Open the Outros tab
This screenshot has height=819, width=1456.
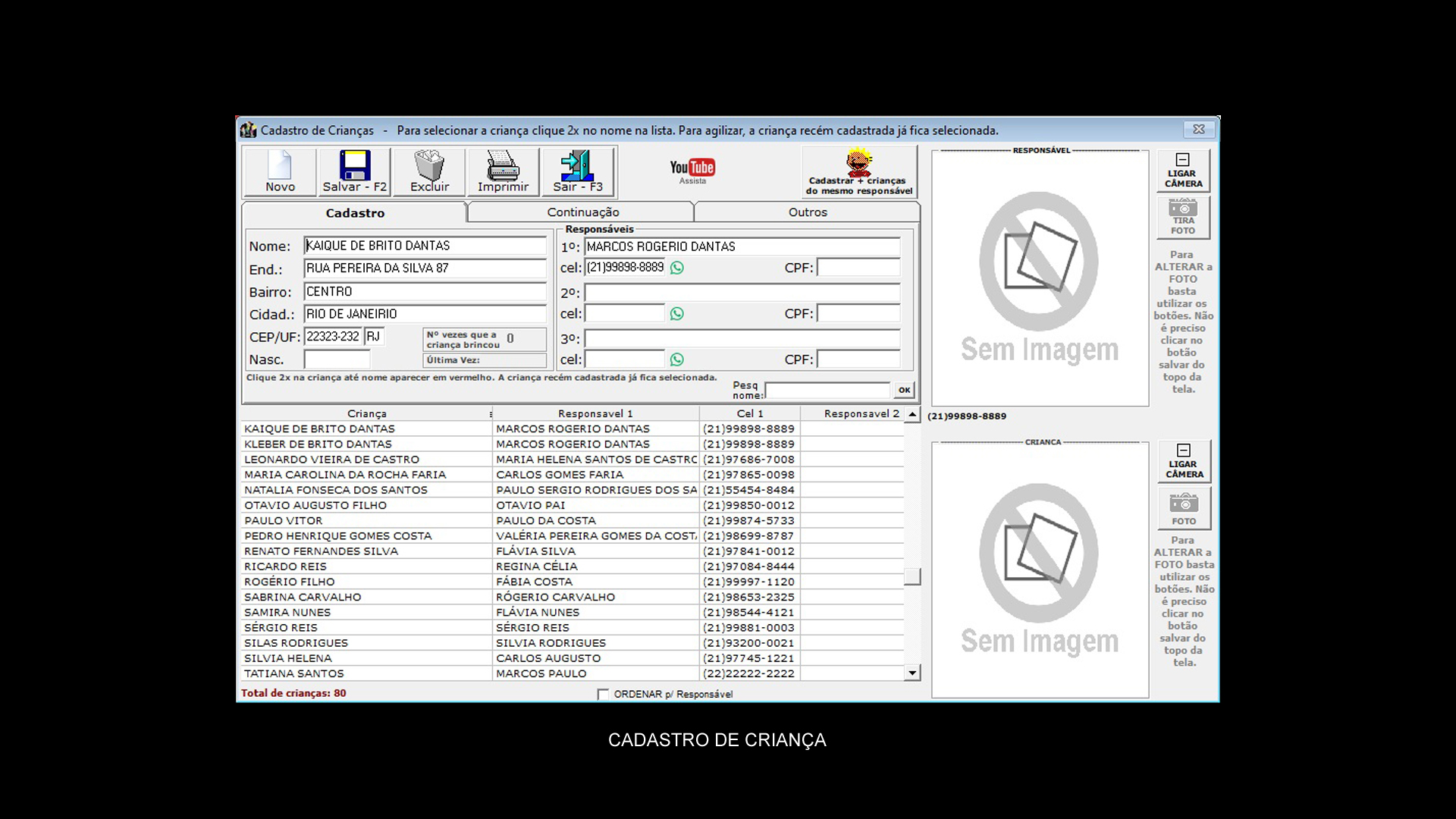coord(807,212)
